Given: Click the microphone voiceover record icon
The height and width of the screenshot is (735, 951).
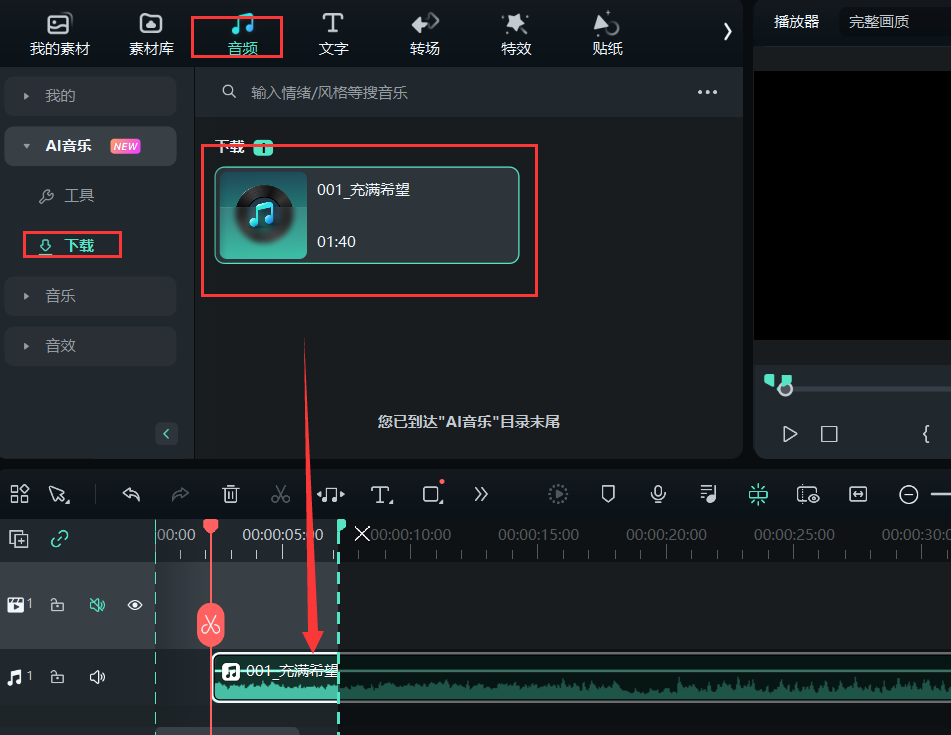Looking at the screenshot, I should point(658,494).
